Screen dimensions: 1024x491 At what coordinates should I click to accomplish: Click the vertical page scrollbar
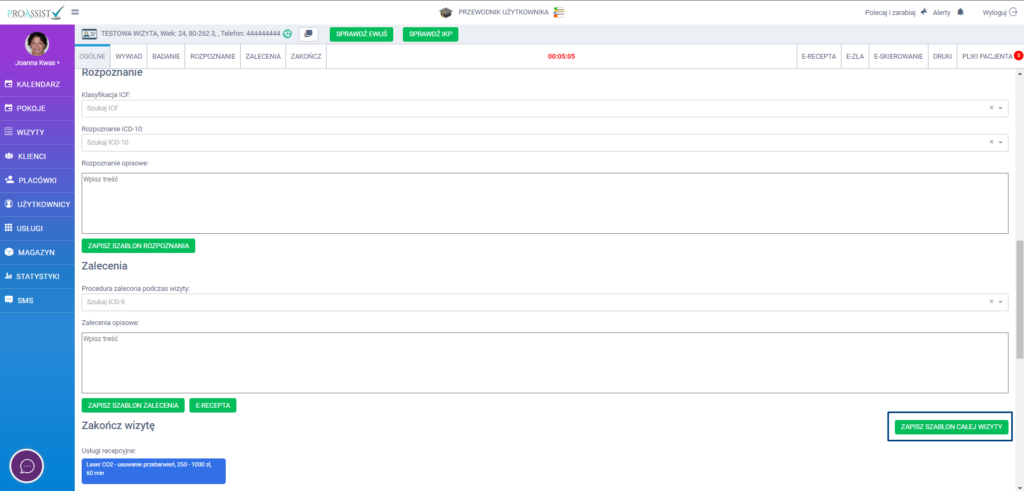[x=1019, y=300]
